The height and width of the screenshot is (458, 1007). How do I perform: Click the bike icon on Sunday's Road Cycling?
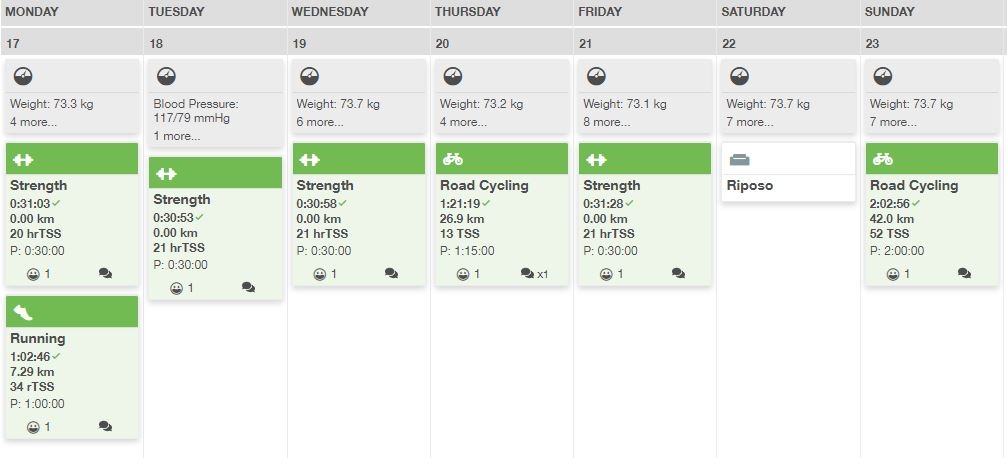point(883,160)
